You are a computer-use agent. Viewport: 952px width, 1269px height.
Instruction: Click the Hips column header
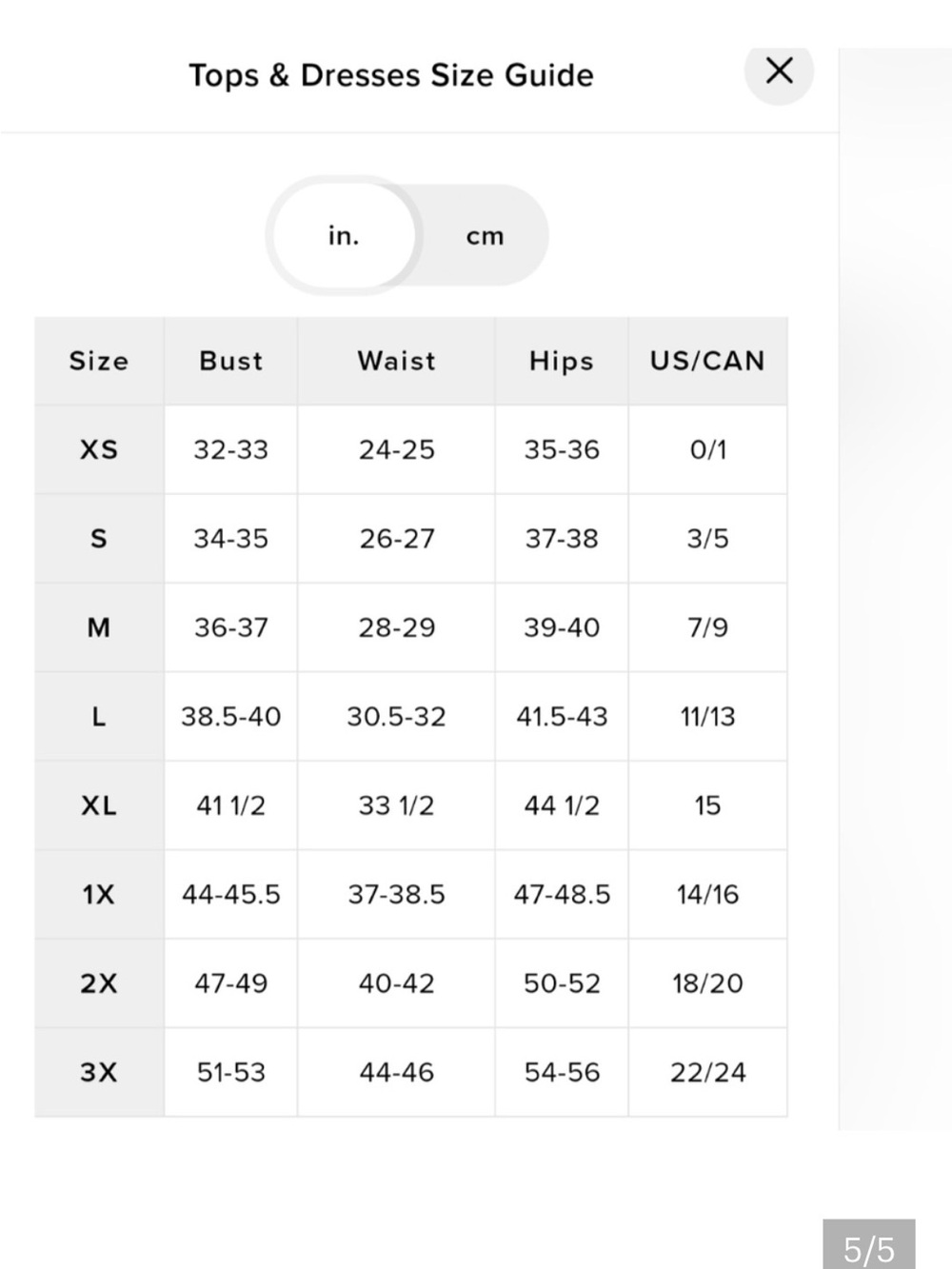tap(562, 361)
